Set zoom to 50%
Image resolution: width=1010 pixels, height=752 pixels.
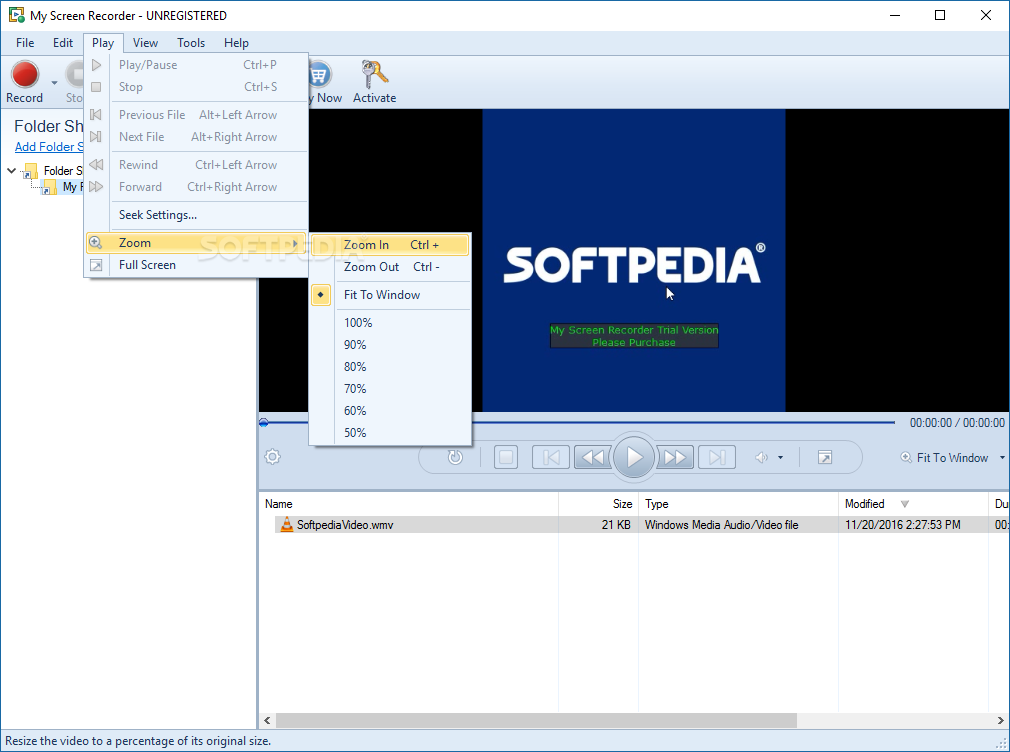[x=390, y=432]
